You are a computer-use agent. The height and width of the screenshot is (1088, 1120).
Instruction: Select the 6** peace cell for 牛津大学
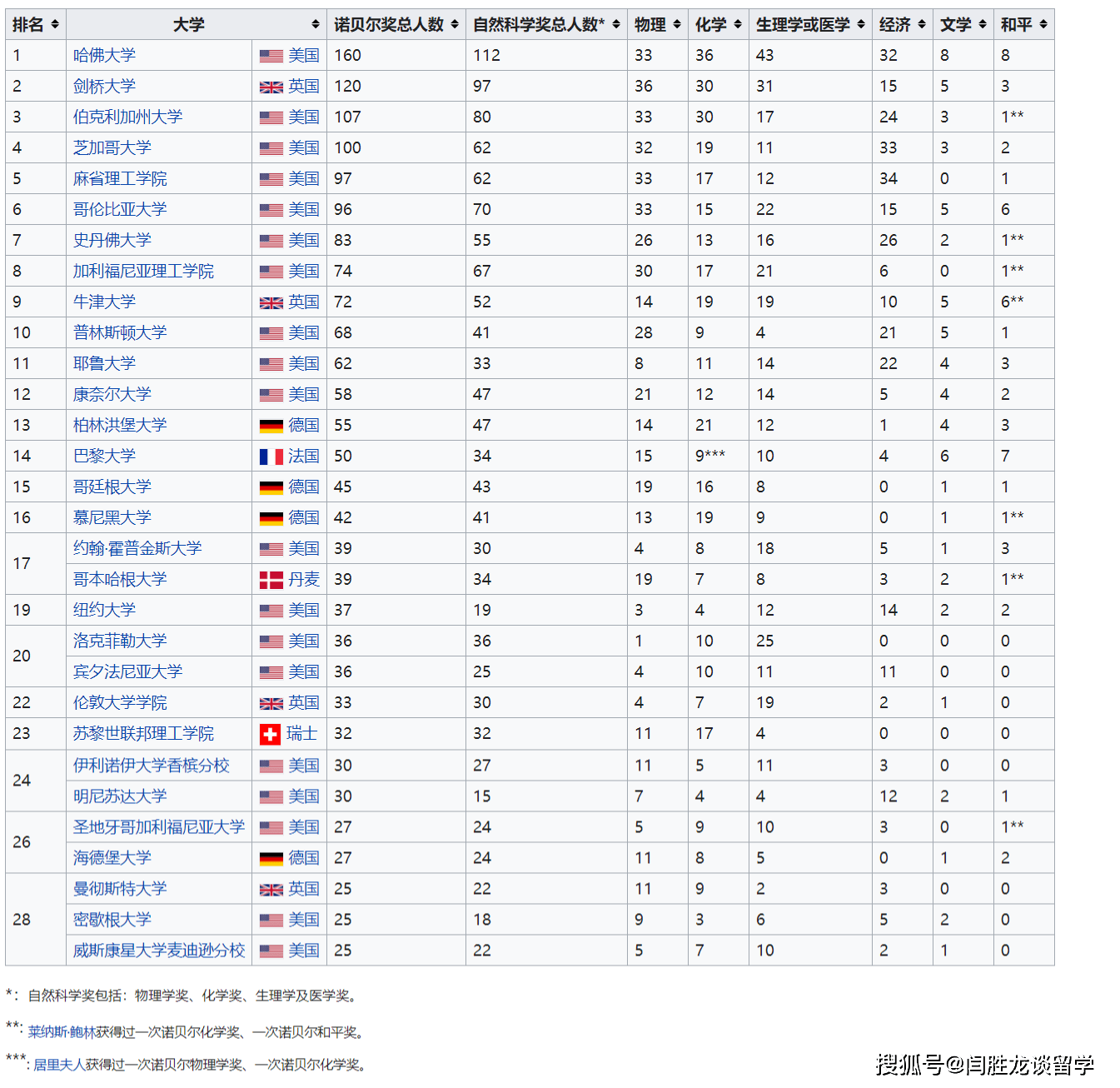coord(1024,302)
